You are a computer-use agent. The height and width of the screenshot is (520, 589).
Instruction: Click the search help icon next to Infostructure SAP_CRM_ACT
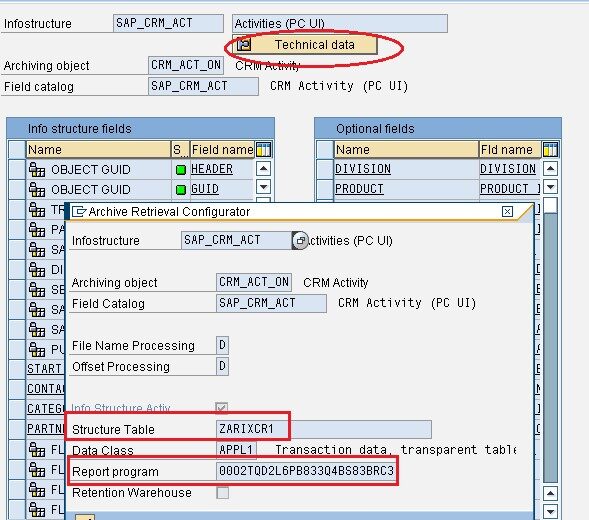[x=300, y=240]
